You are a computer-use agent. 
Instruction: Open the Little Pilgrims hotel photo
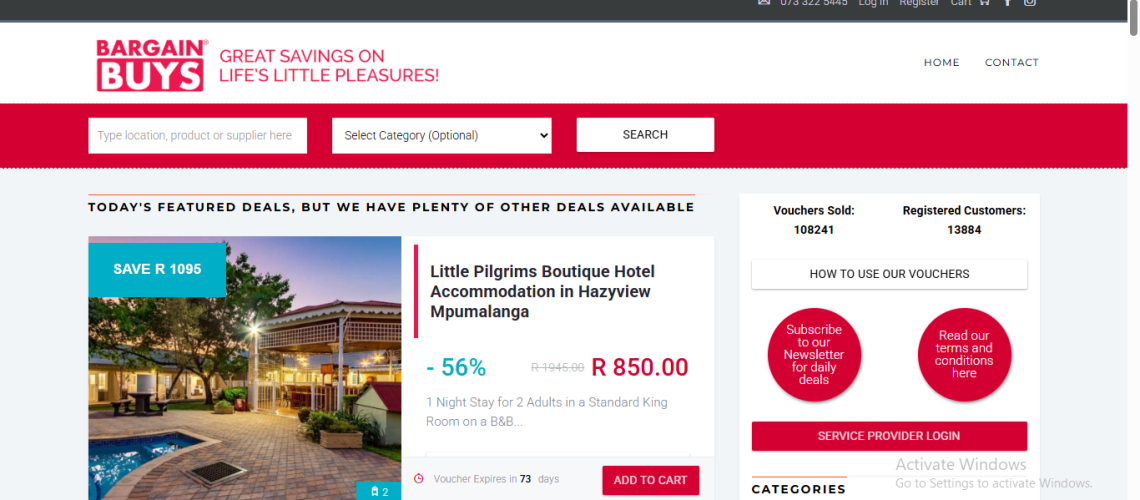pos(245,380)
